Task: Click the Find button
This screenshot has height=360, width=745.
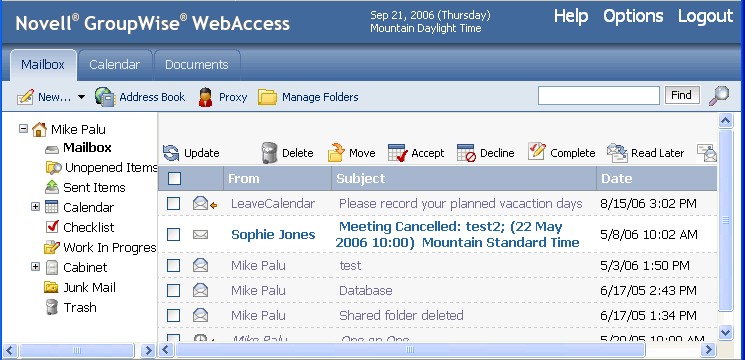Action: (x=681, y=95)
